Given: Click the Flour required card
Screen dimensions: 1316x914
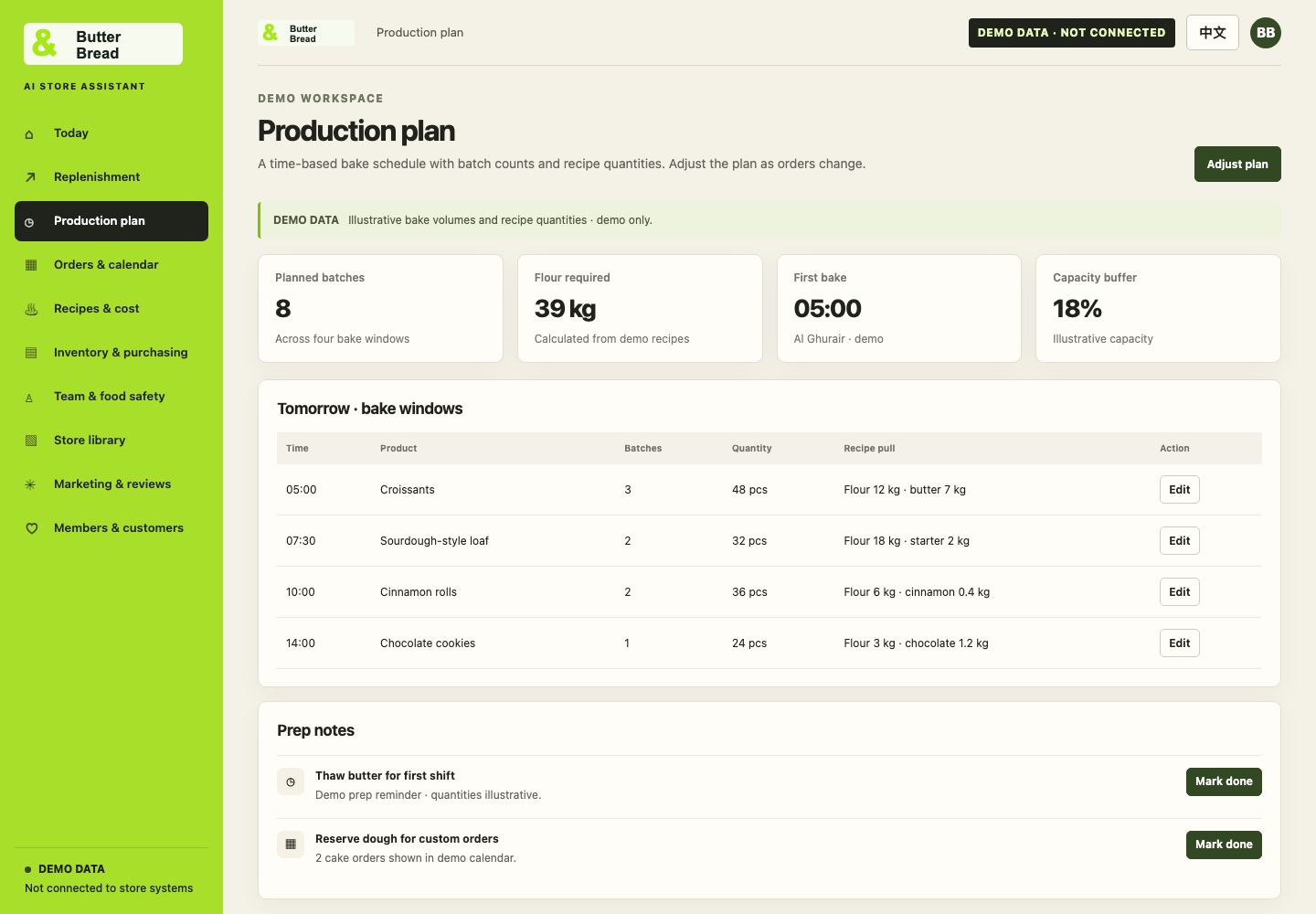Looking at the screenshot, I should tap(640, 308).
